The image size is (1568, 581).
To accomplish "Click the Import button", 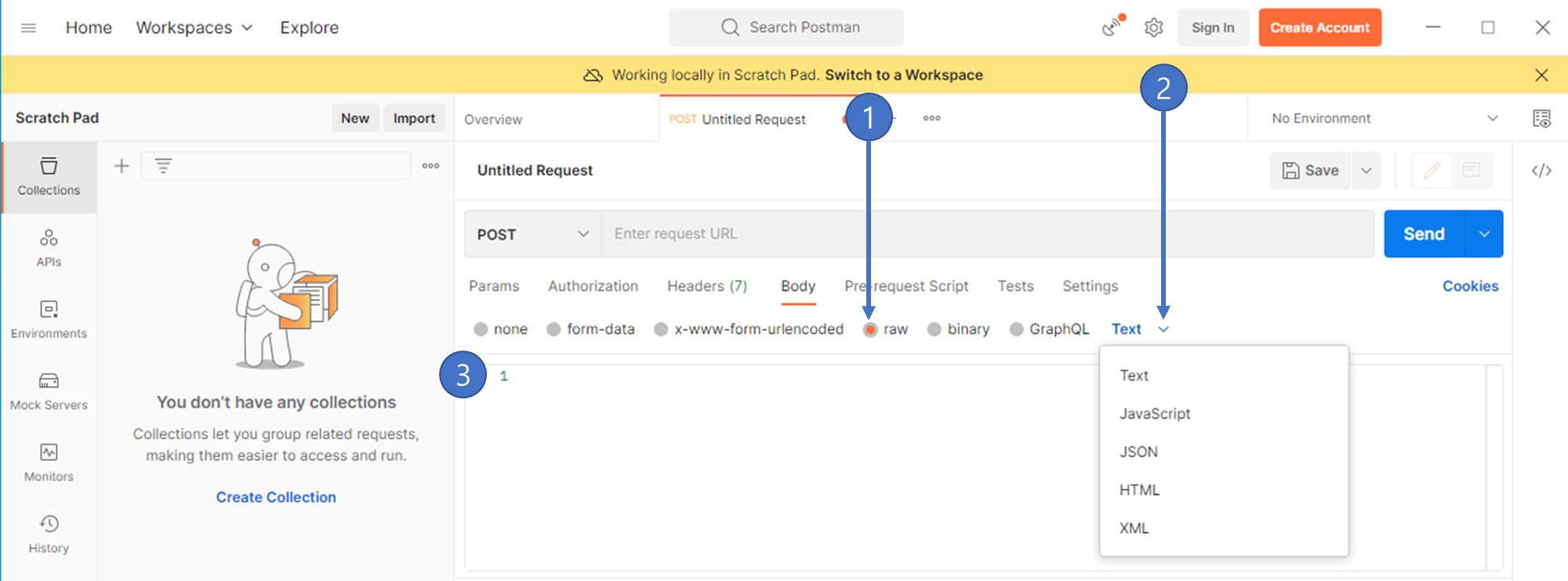I will 414,118.
